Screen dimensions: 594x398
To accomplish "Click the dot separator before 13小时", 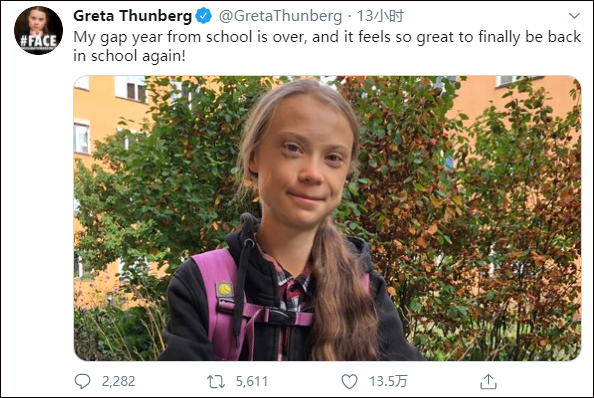I will point(349,16).
